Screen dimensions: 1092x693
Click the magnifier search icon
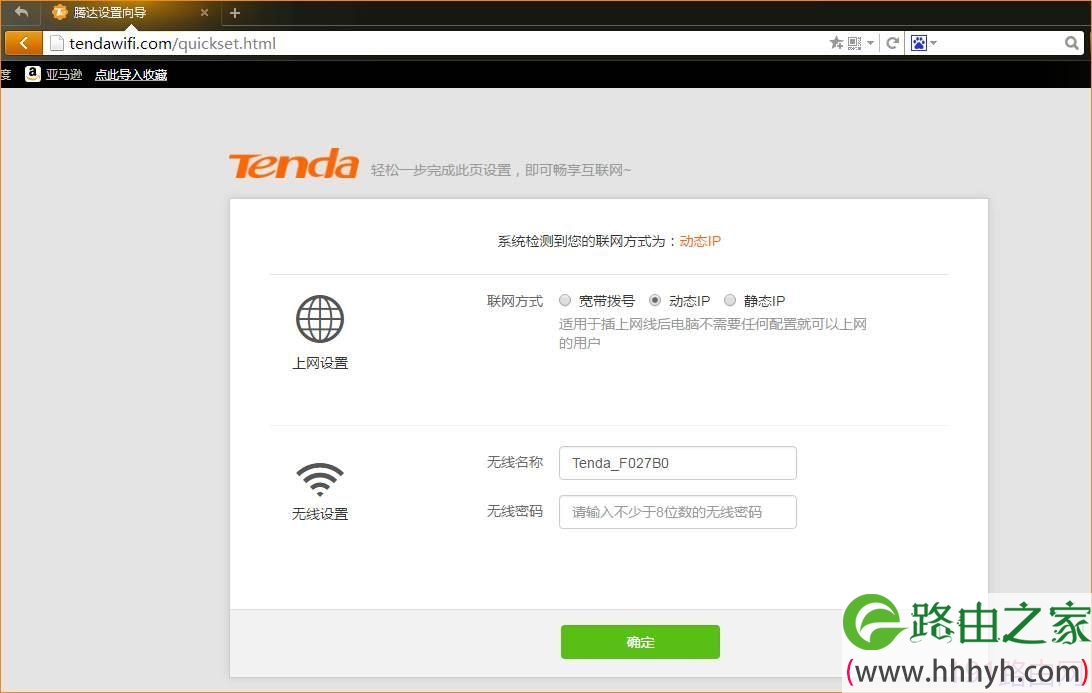tap(1072, 43)
